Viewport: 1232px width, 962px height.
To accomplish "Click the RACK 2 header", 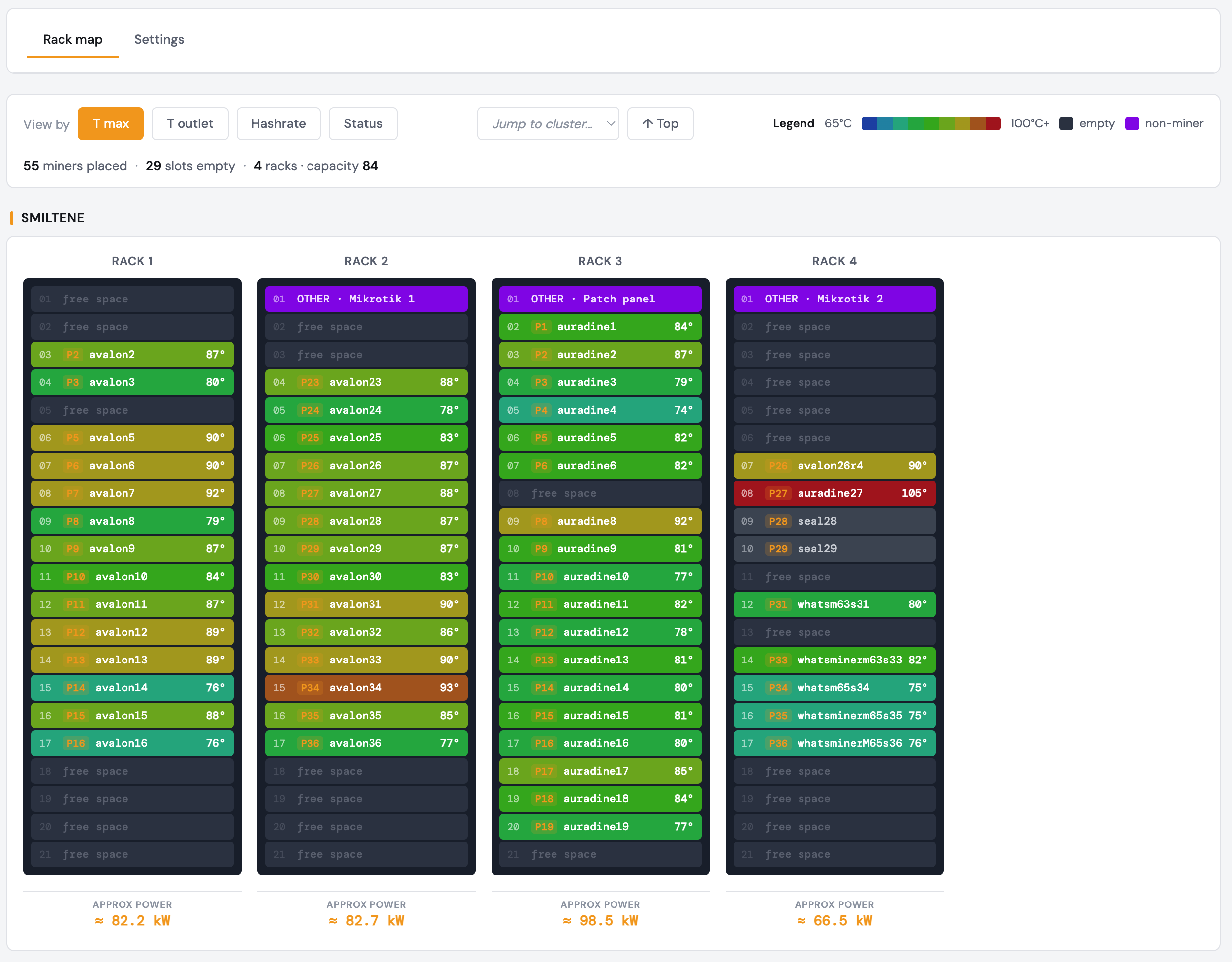I will [x=366, y=261].
